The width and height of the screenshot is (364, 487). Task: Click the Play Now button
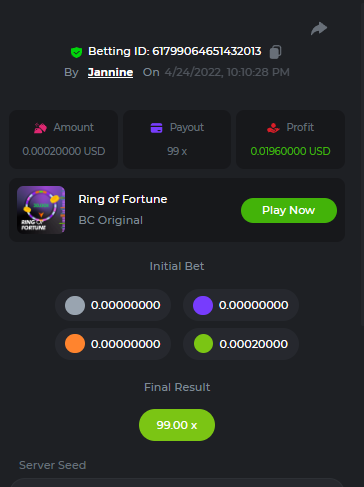click(x=289, y=210)
